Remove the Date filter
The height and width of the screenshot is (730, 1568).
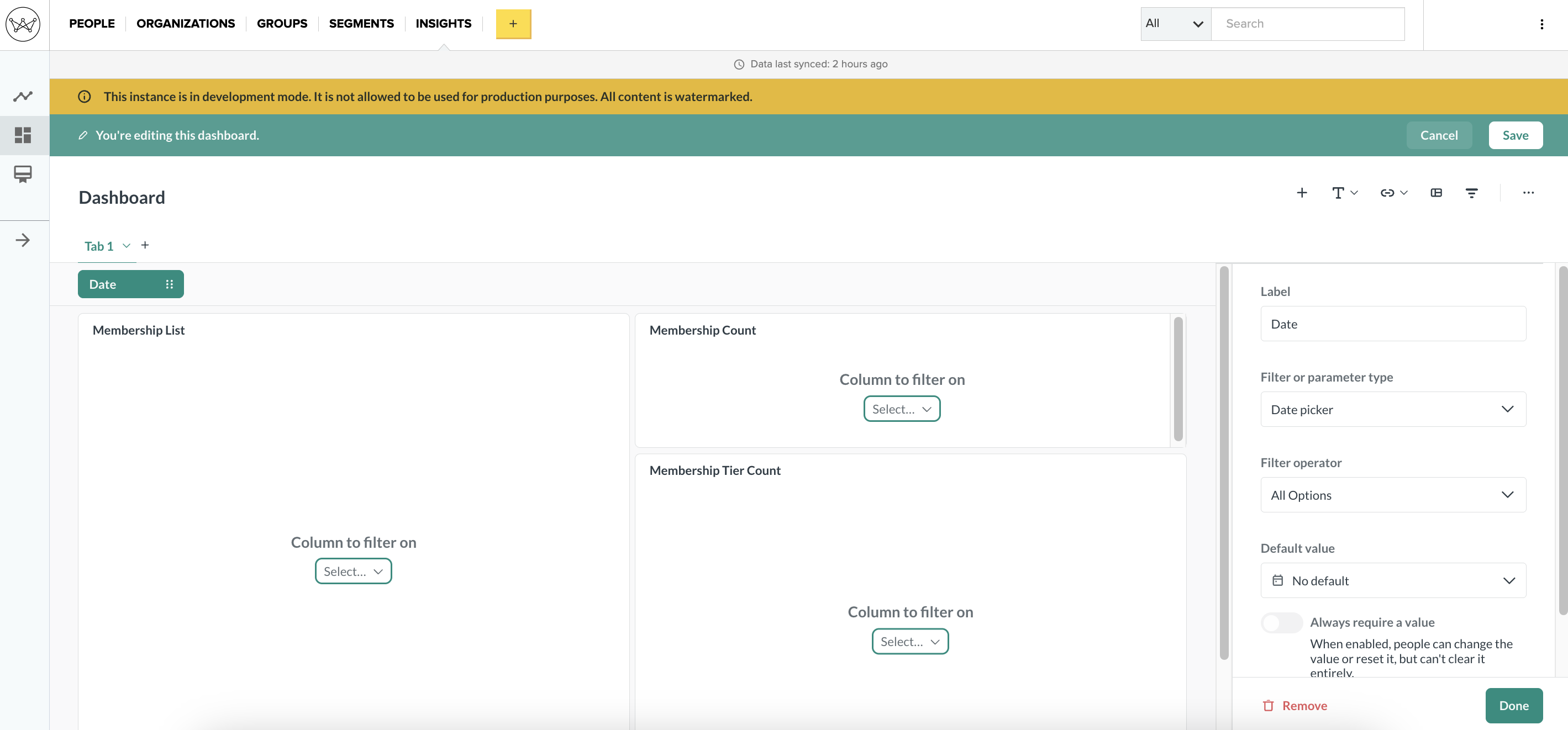tap(1294, 706)
